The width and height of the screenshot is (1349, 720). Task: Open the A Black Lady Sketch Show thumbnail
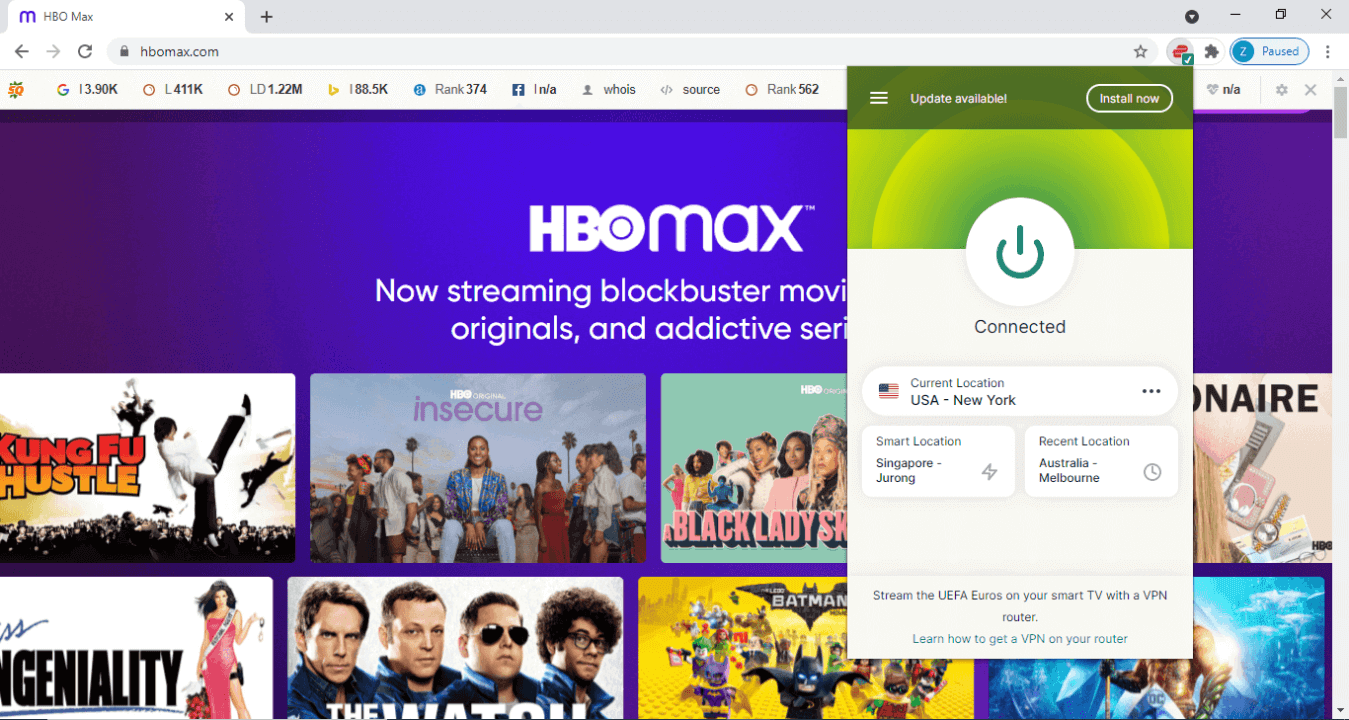[x=754, y=468]
